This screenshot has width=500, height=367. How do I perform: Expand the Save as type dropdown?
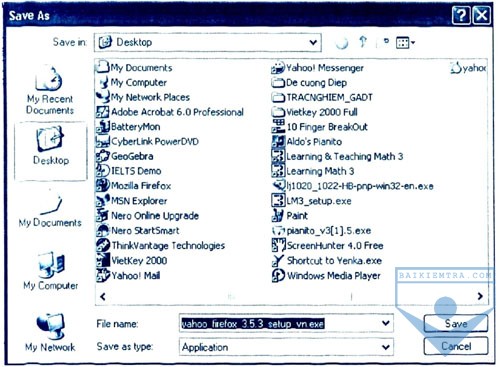386,347
